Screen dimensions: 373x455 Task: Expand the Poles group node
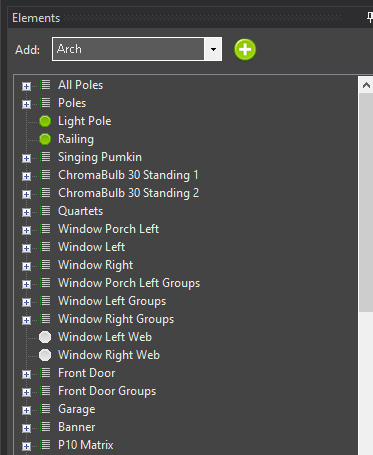(26, 104)
